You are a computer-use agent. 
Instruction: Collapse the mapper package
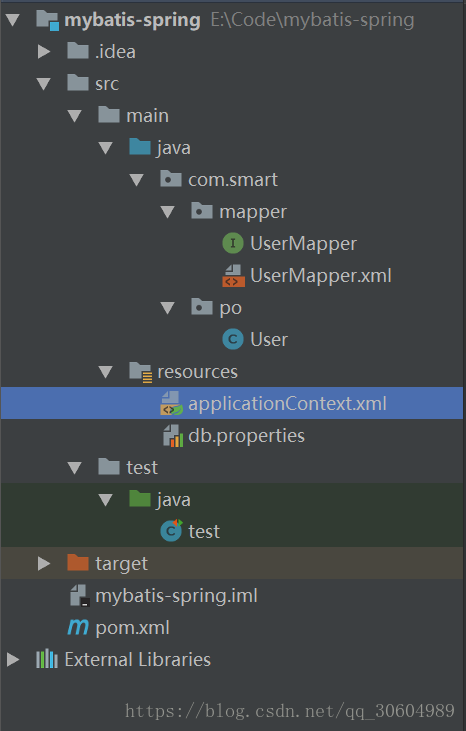(x=167, y=213)
